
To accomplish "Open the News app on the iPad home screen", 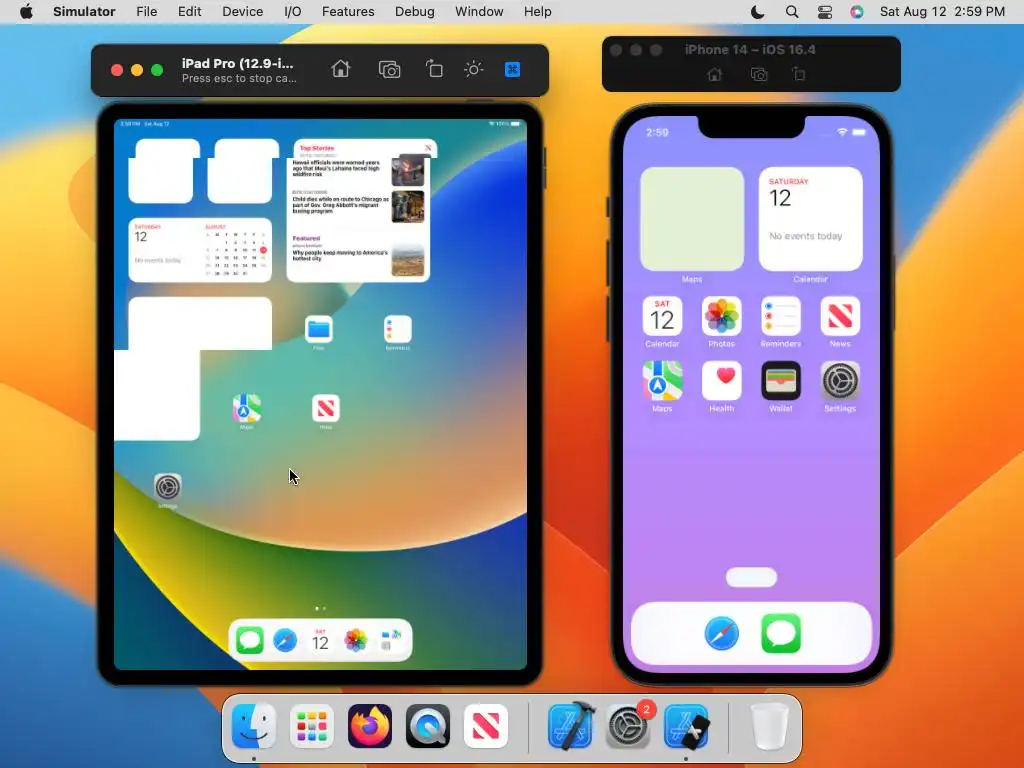I will point(326,408).
